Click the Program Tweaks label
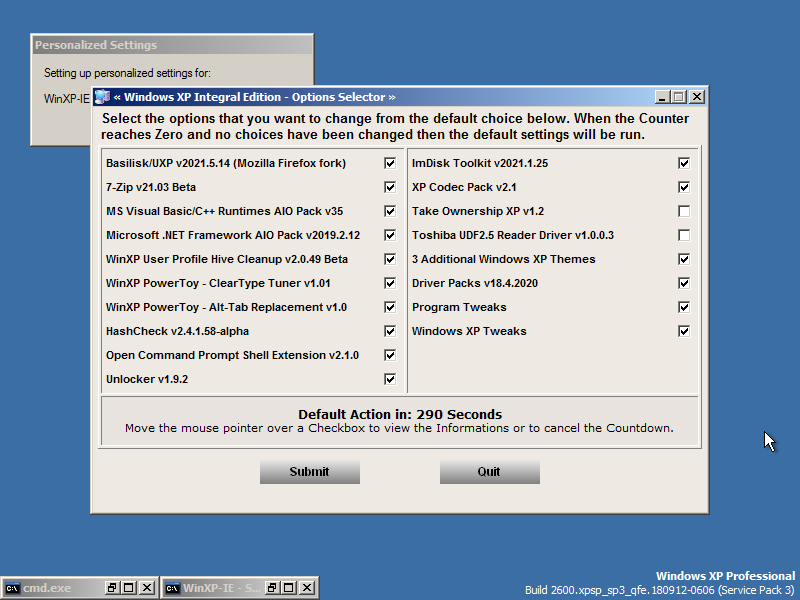The image size is (800, 600). pos(459,307)
